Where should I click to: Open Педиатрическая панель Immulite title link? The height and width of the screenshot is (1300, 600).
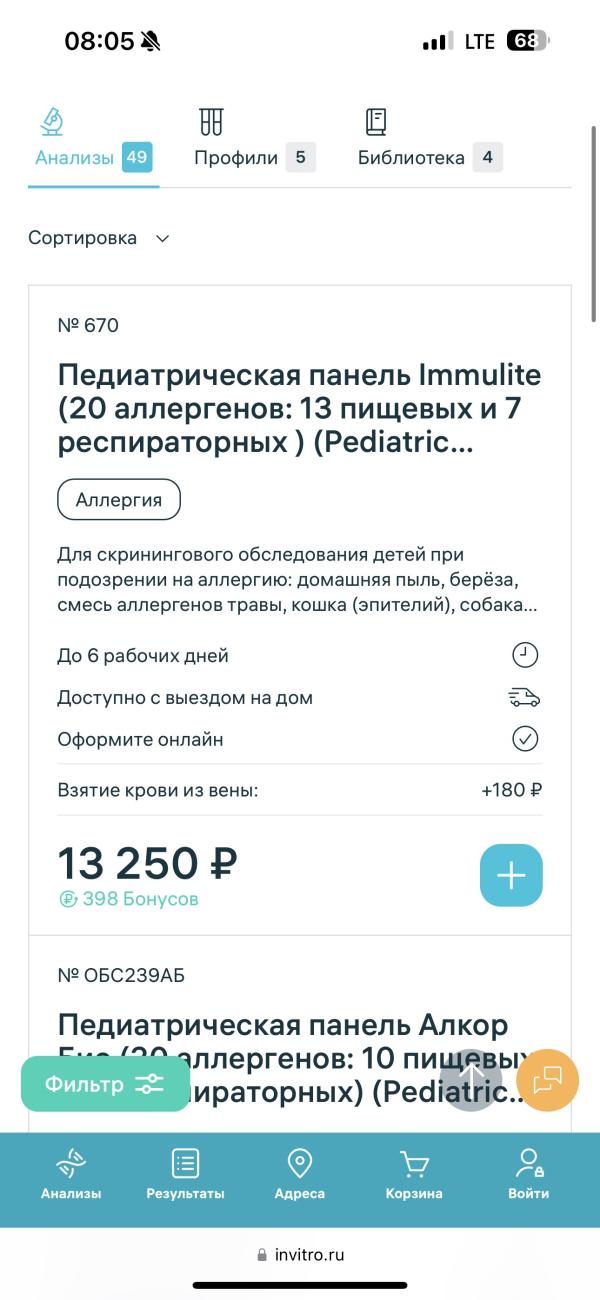click(x=298, y=409)
